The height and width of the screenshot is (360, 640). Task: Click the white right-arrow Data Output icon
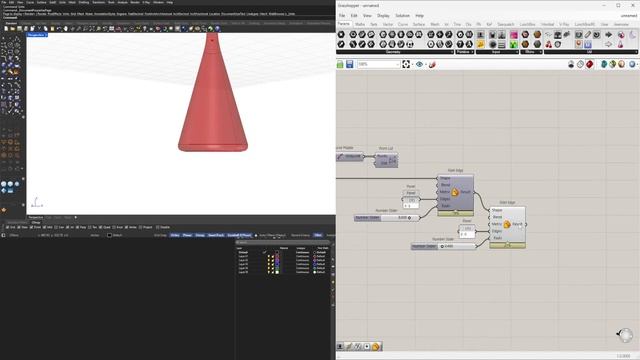click(x=609, y=44)
